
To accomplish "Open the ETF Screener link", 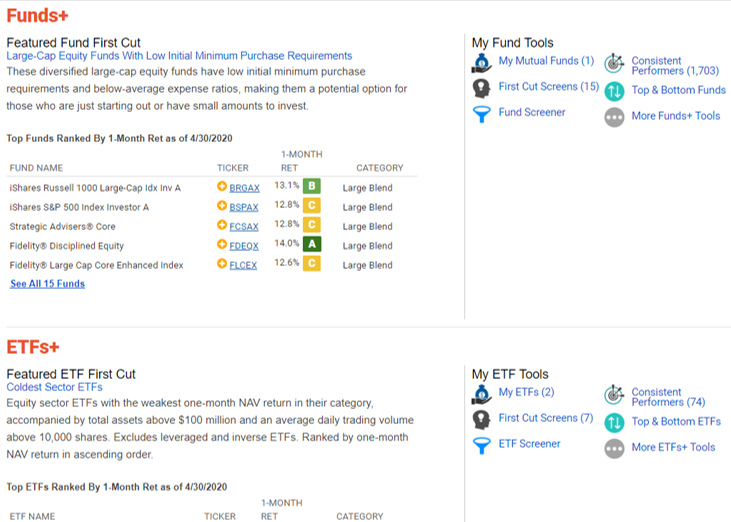I will 530,444.
